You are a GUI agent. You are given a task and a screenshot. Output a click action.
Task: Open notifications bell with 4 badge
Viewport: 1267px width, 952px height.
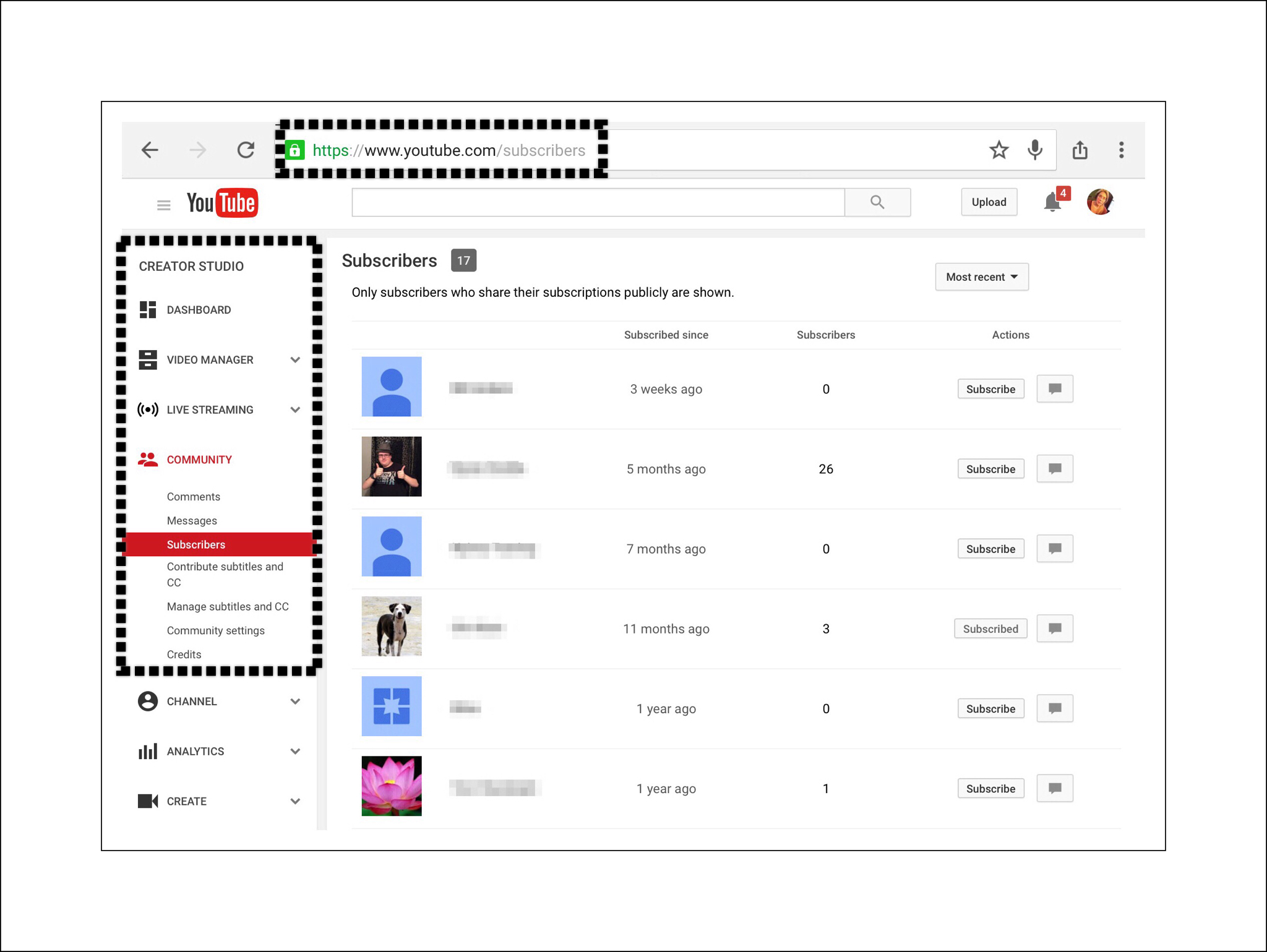[x=1053, y=202]
